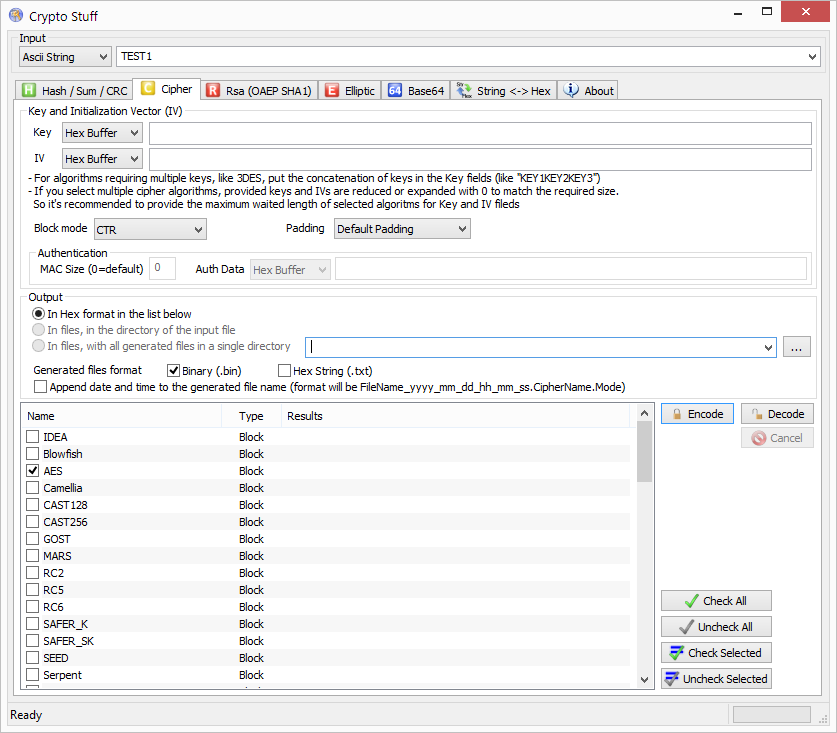Click the cipher list vertical scrollbar thumb
This screenshot has height=733, width=837.
point(644,452)
